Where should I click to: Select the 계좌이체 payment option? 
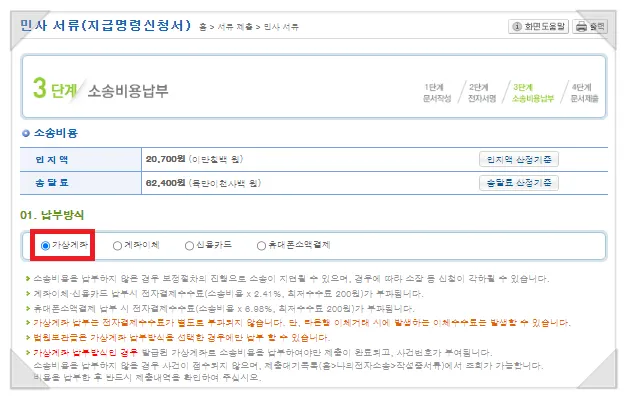(117, 245)
